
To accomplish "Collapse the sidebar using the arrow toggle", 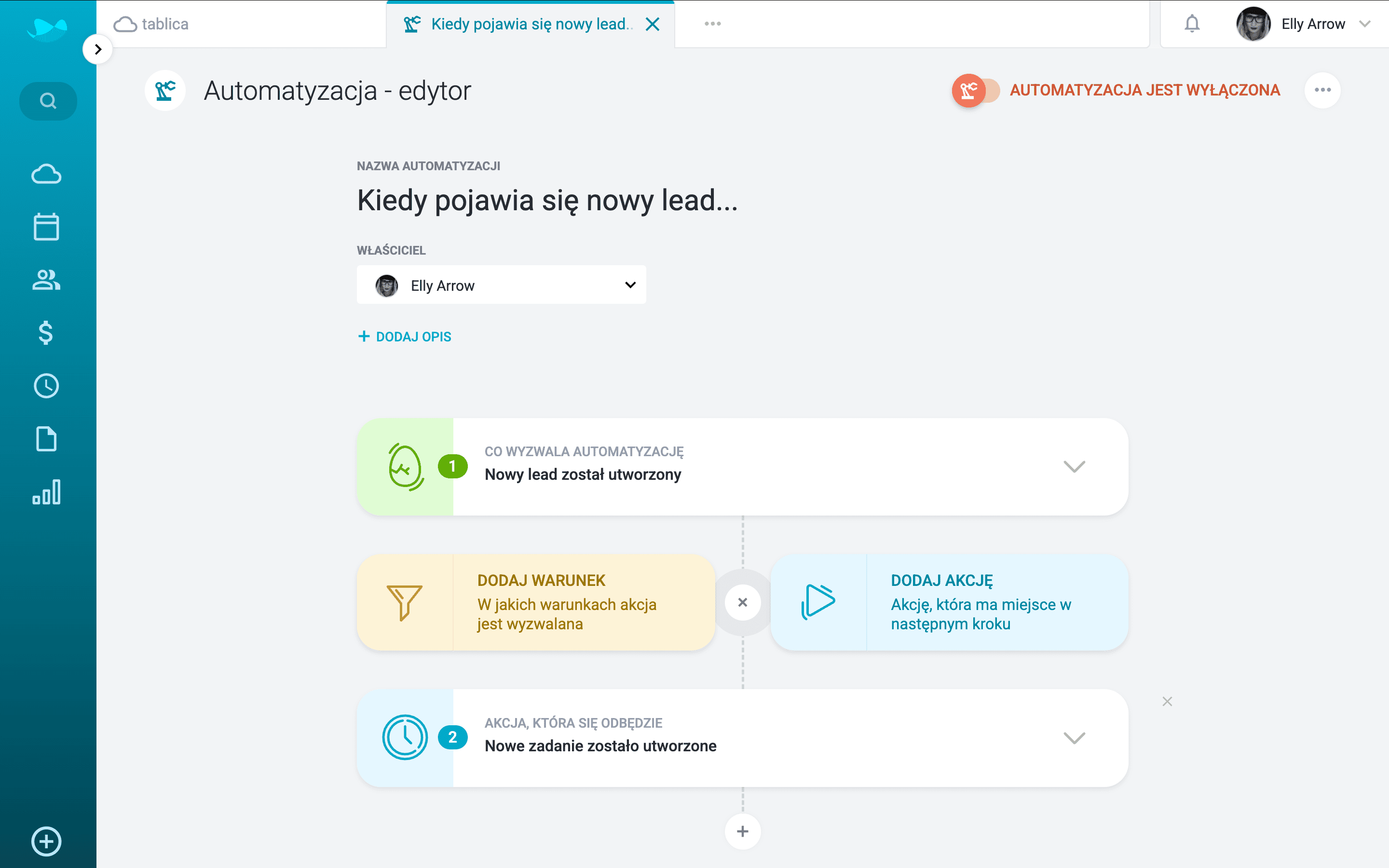I will coord(98,49).
